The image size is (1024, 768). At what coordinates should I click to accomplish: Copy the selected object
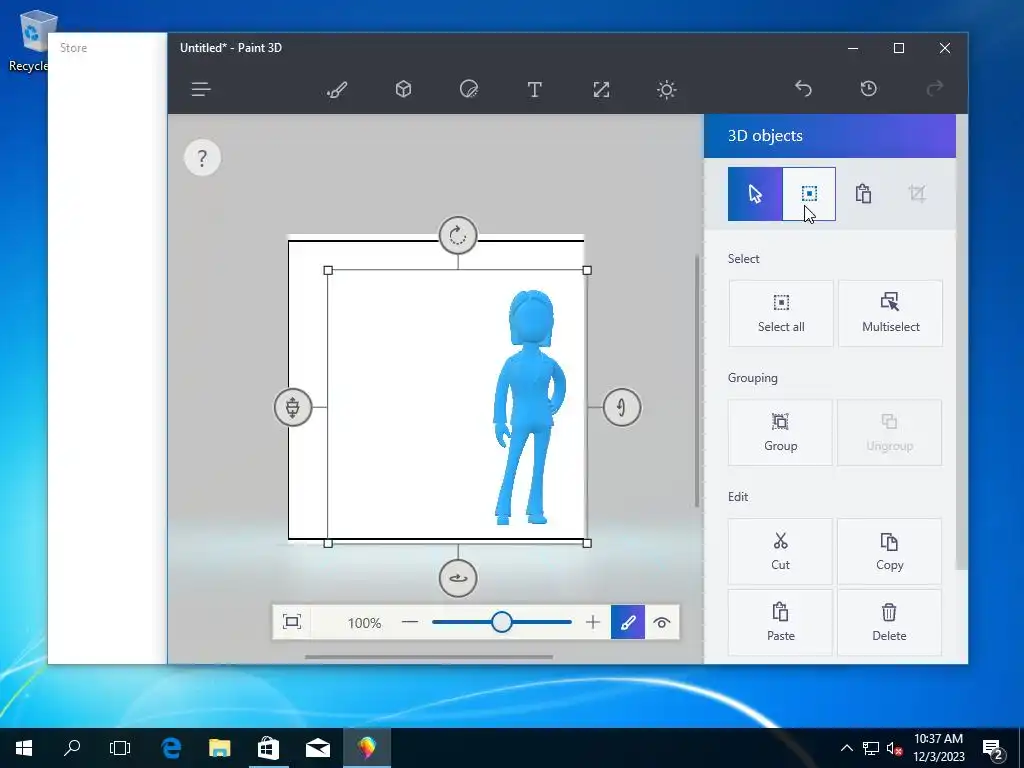point(889,551)
